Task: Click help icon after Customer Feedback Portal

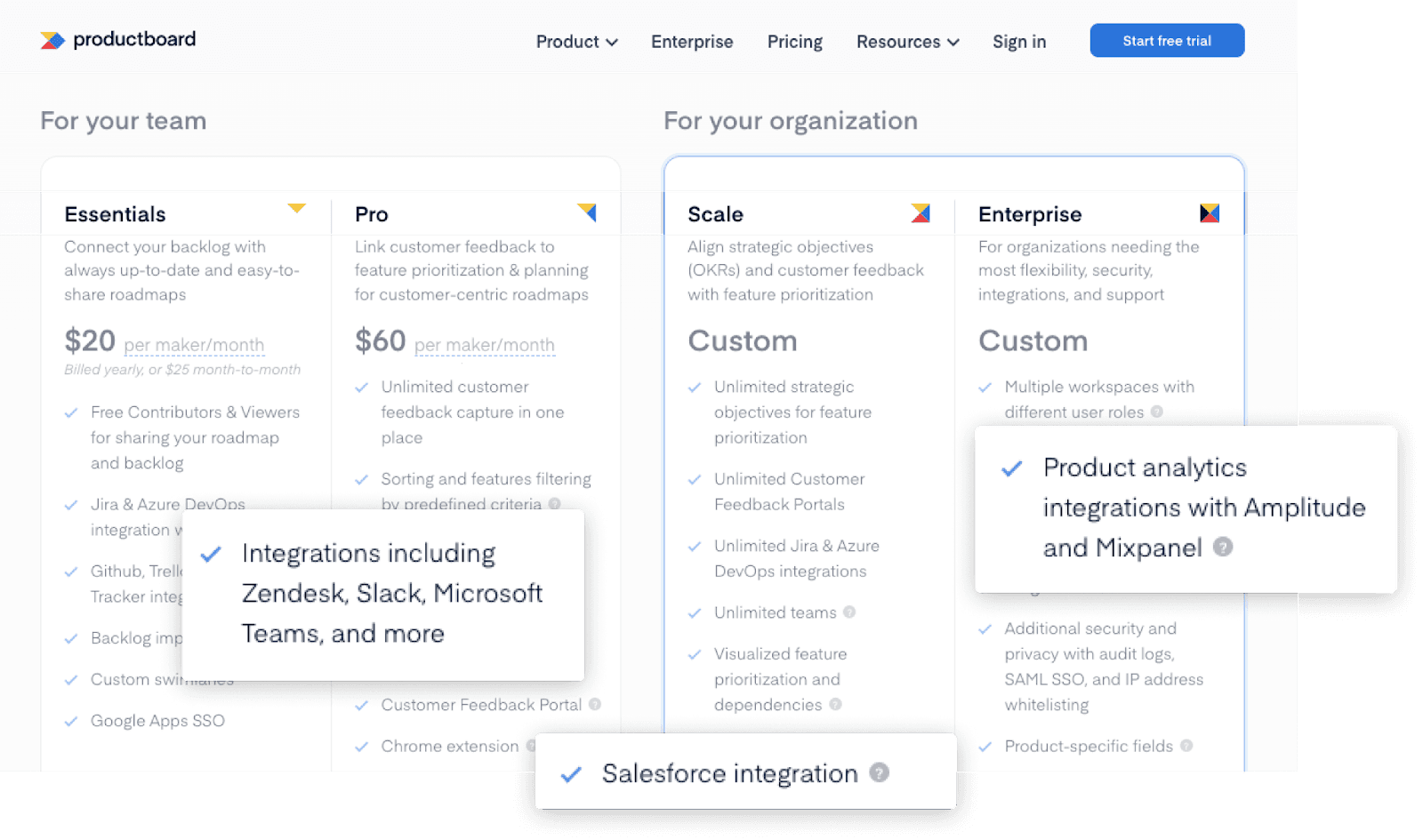Action: click(595, 704)
